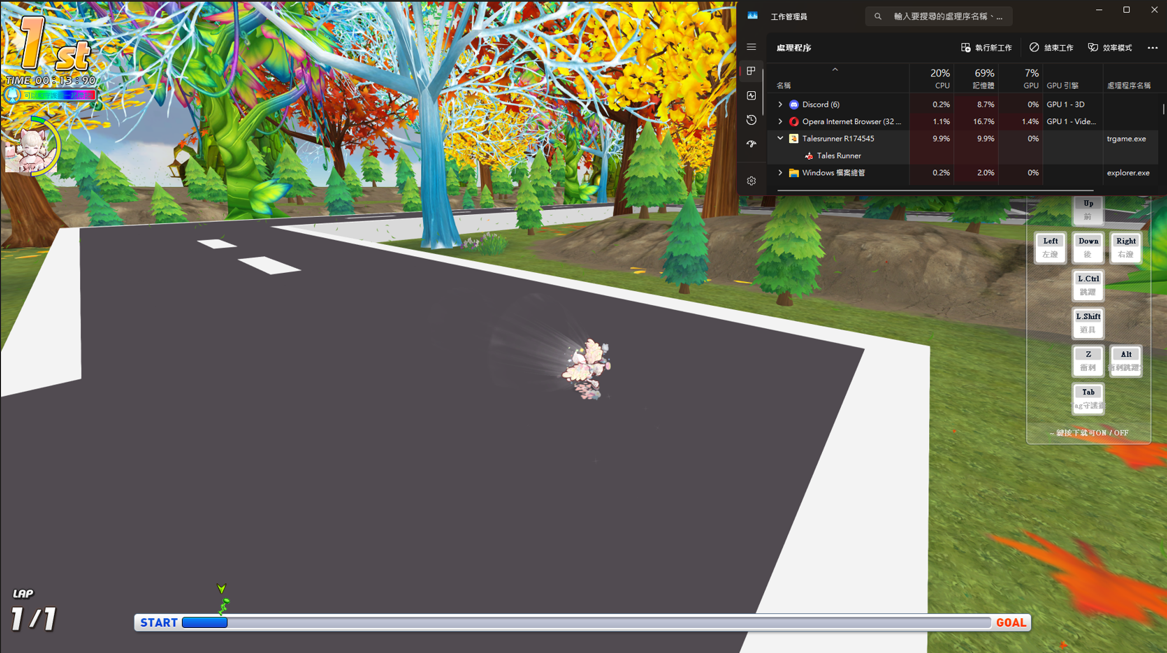This screenshot has width=1167, height=653.
Task: Select the Tales Runner child process row
Action: [x=963, y=156]
